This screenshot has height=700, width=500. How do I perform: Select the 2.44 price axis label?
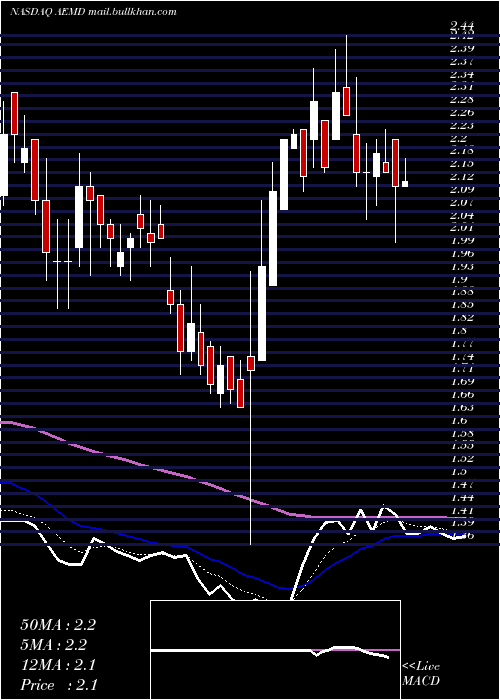(462, 26)
